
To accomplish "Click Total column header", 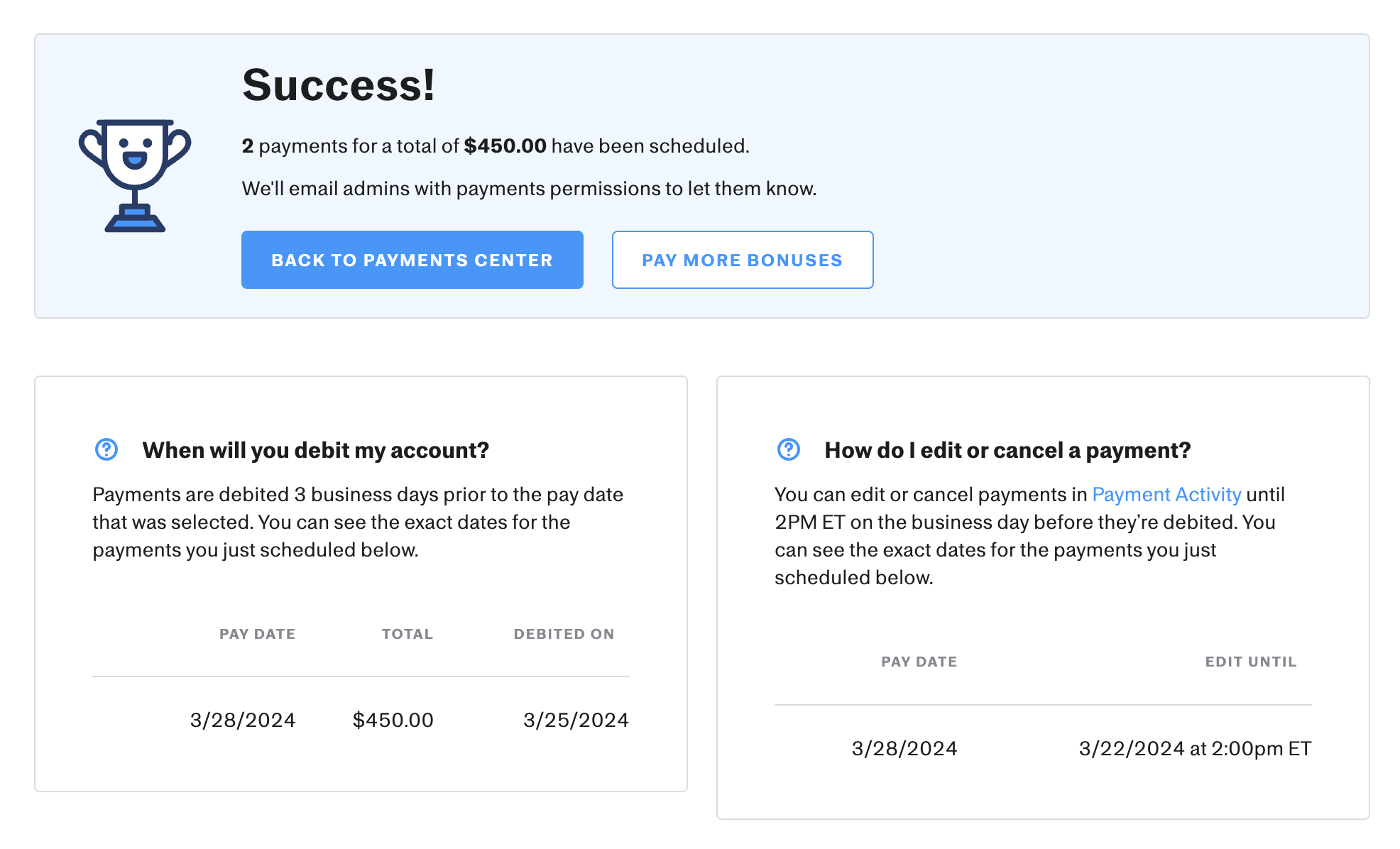I will pos(407,634).
